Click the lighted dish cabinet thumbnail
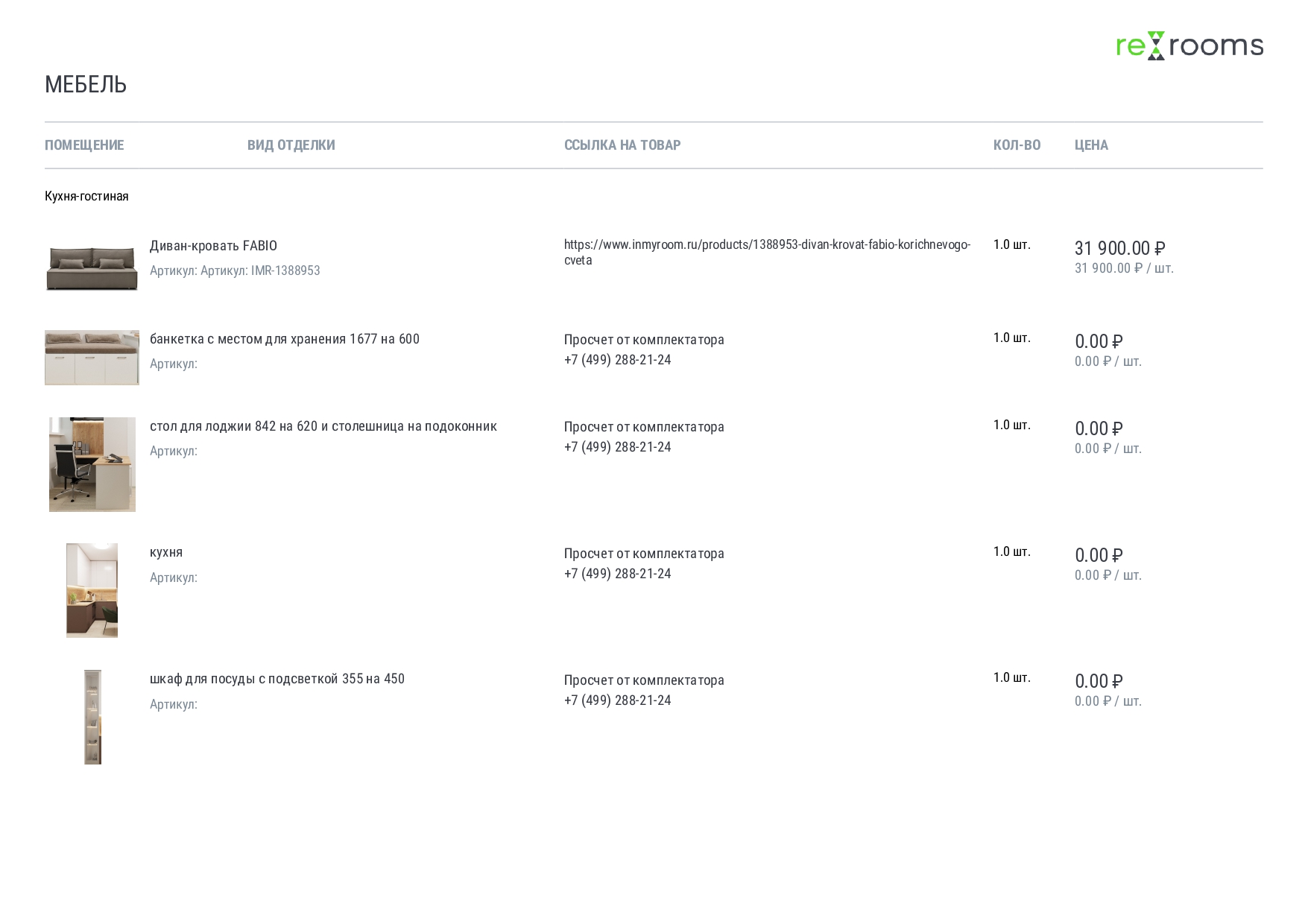 (92, 717)
